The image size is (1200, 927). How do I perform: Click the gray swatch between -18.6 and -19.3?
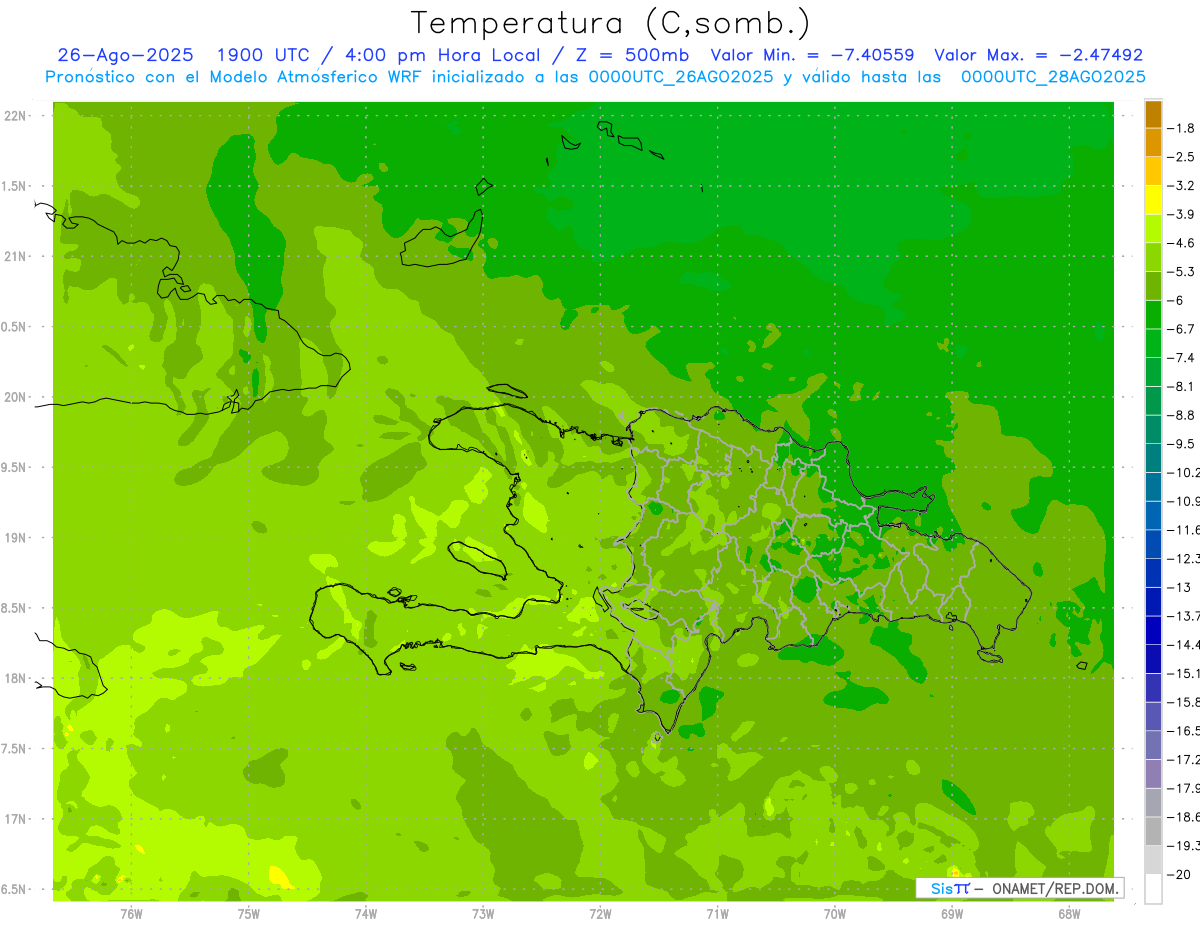click(1153, 831)
